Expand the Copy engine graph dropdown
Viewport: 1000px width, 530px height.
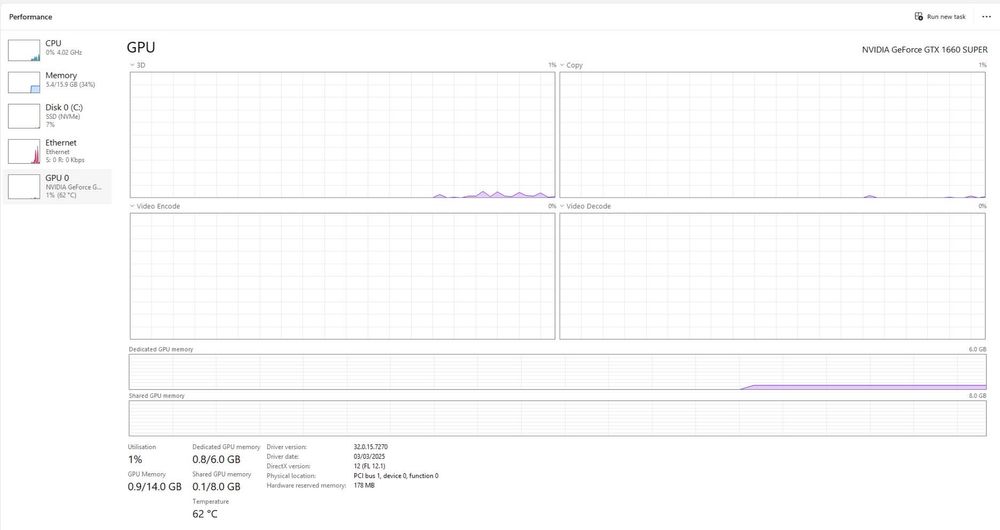coord(562,65)
